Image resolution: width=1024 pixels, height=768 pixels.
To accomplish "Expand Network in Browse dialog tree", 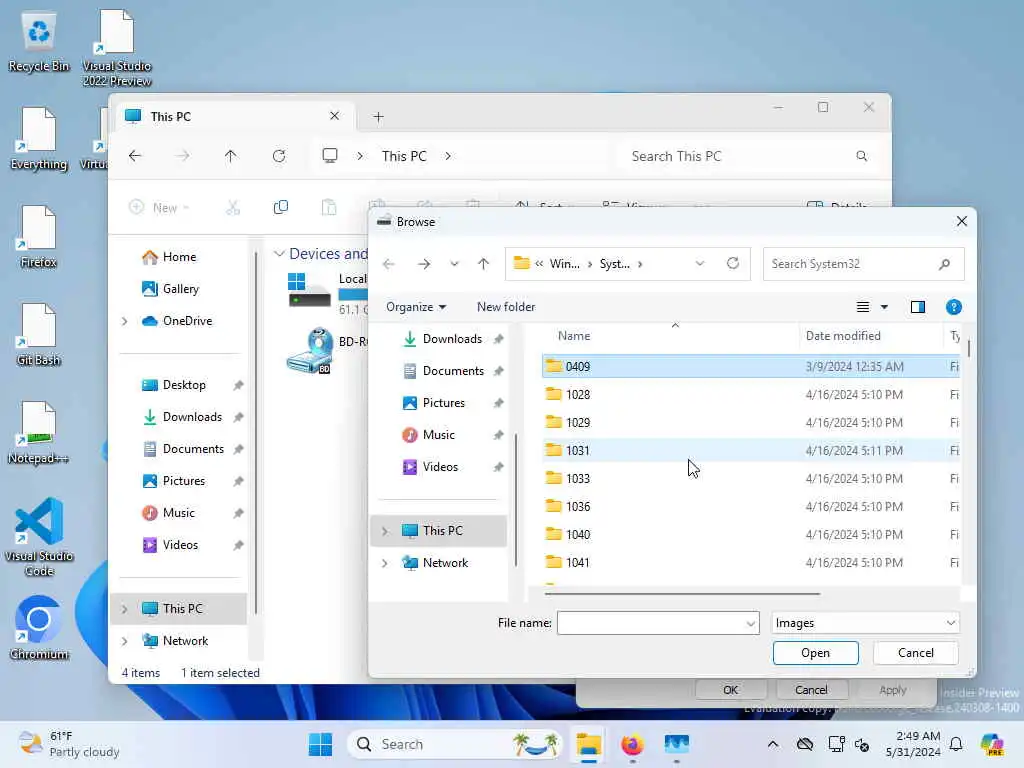I will 385,563.
